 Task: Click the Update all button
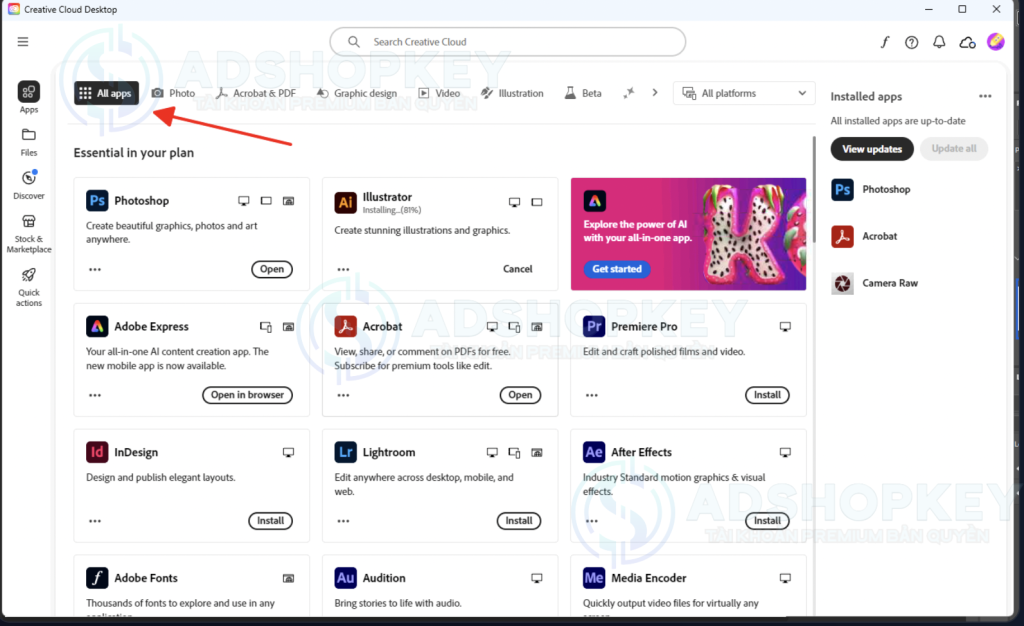pos(953,149)
